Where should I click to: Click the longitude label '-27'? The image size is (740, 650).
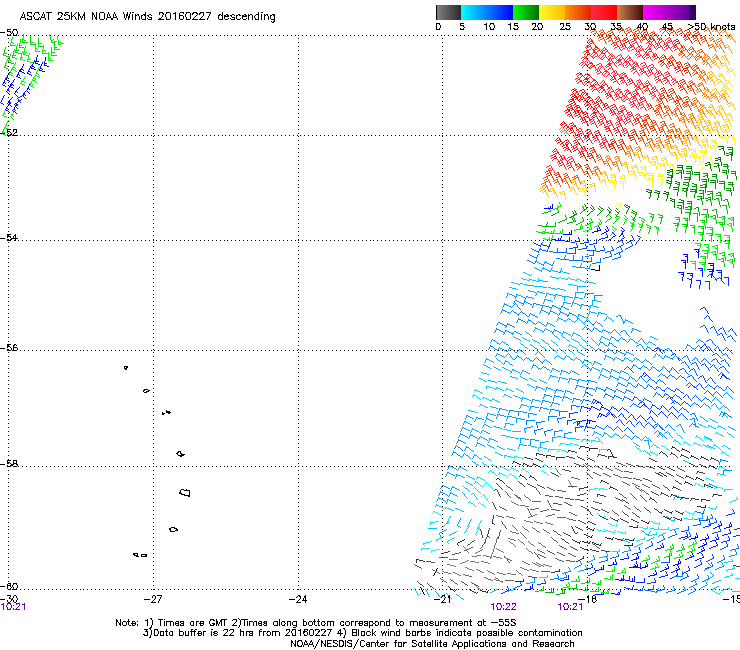(x=153, y=599)
